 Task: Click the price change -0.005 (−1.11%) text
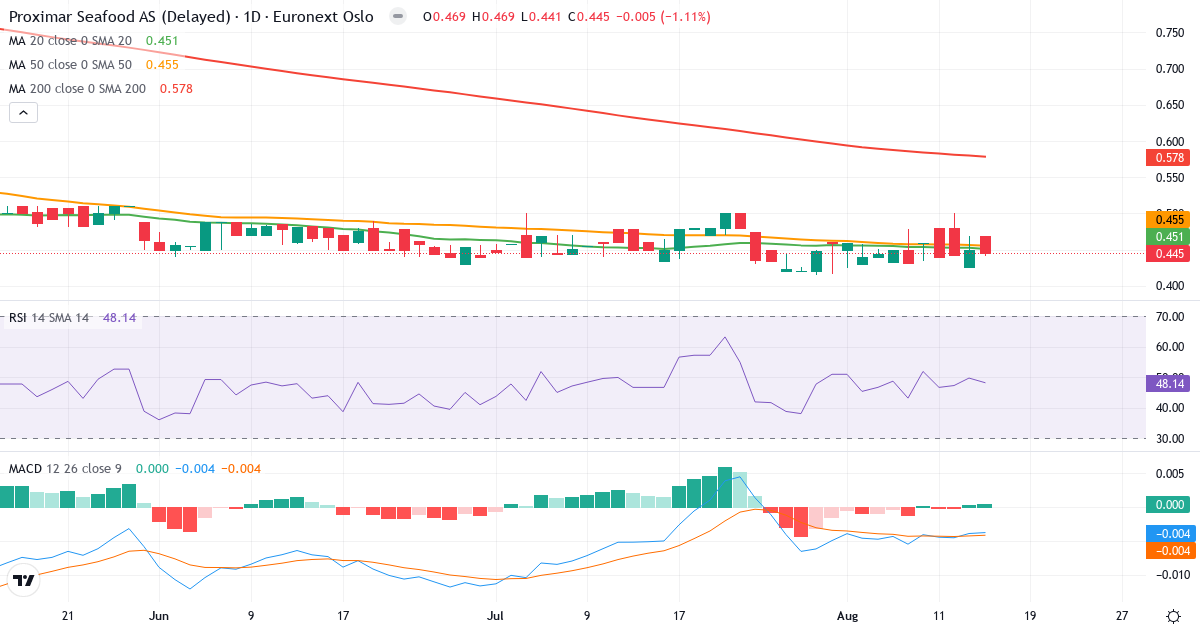664,17
